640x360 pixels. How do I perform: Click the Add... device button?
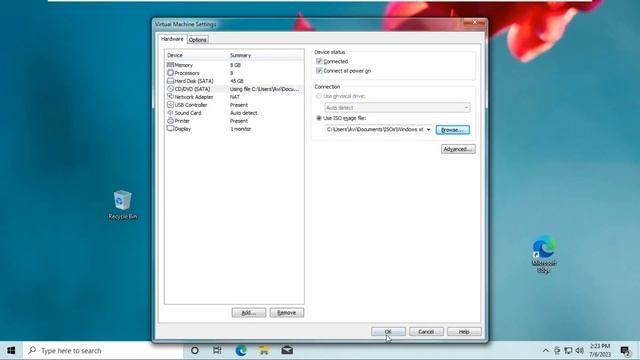(x=249, y=313)
